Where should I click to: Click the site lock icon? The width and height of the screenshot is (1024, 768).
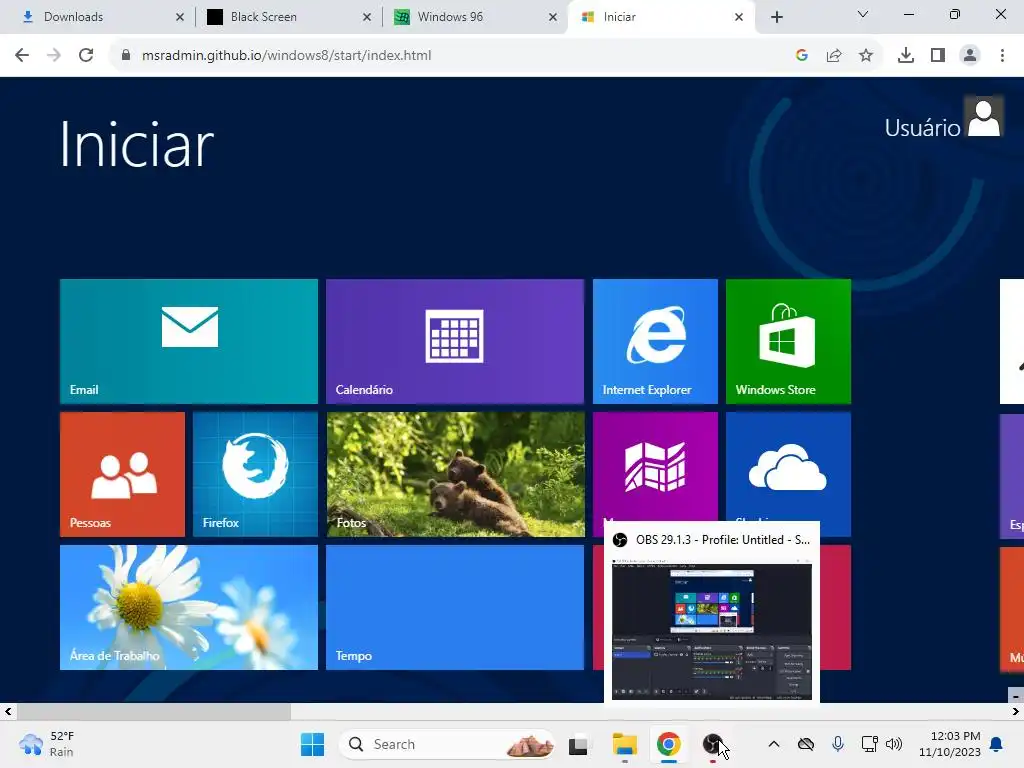coord(126,55)
